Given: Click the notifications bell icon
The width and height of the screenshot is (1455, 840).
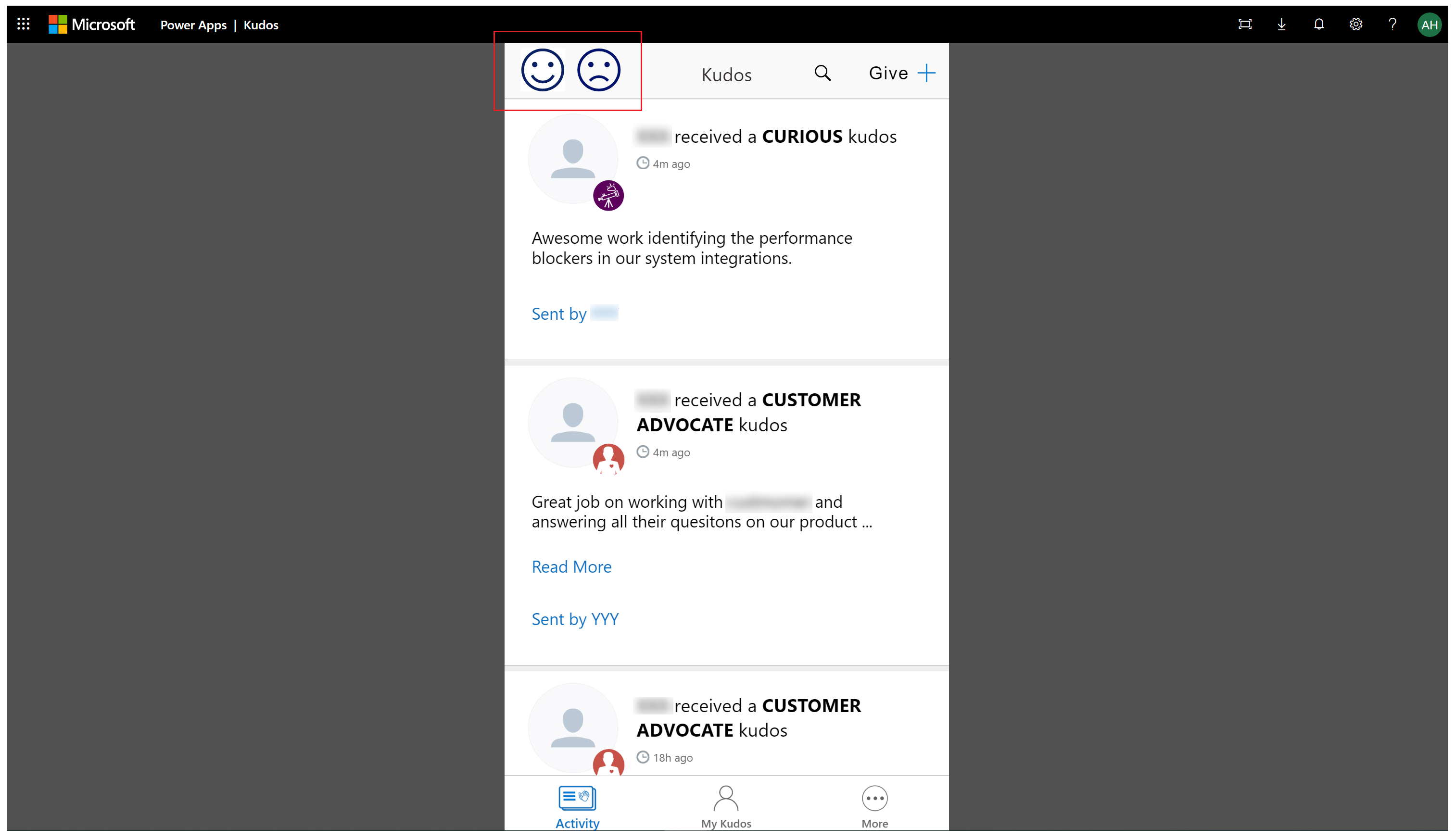Looking at the screenshot, I should (x=1322, y=24).
